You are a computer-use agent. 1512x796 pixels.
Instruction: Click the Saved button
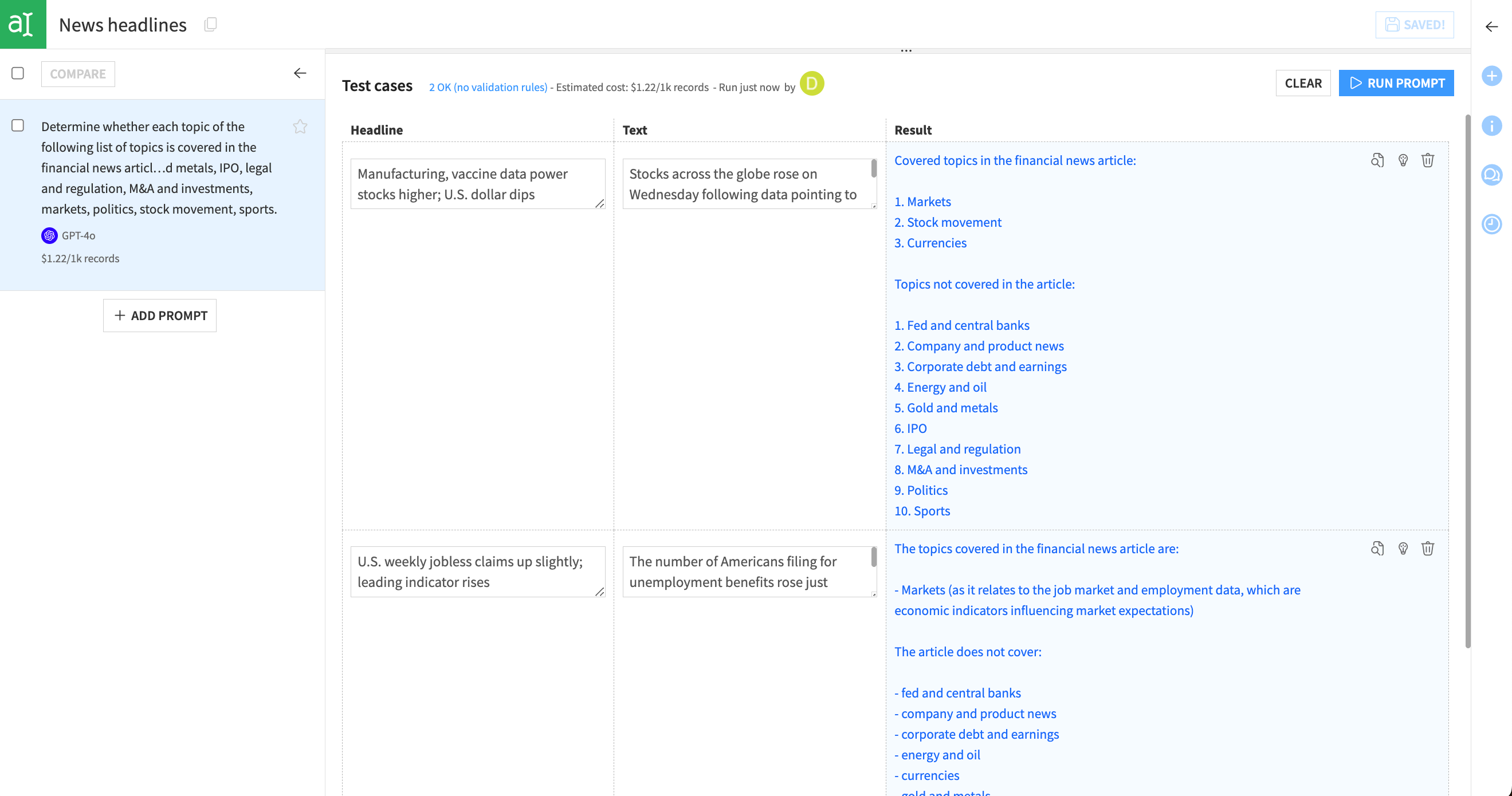tap(1415, 25)
